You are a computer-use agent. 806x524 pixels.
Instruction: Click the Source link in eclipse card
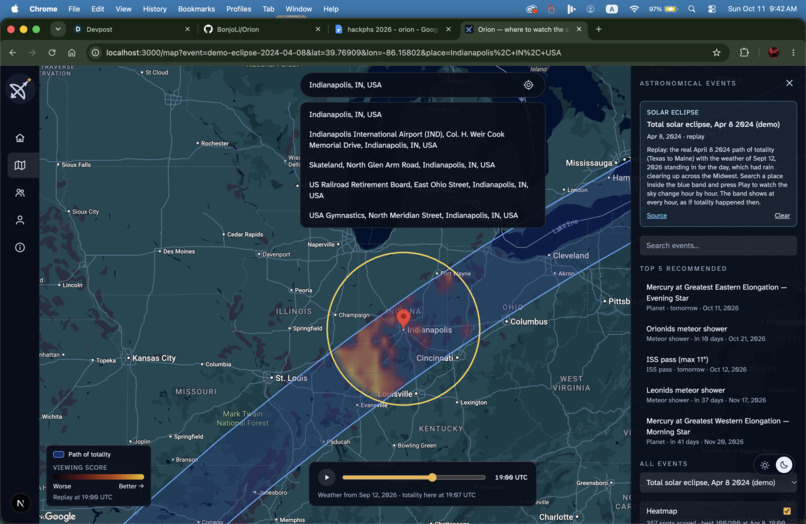click(x=656, y=215)
